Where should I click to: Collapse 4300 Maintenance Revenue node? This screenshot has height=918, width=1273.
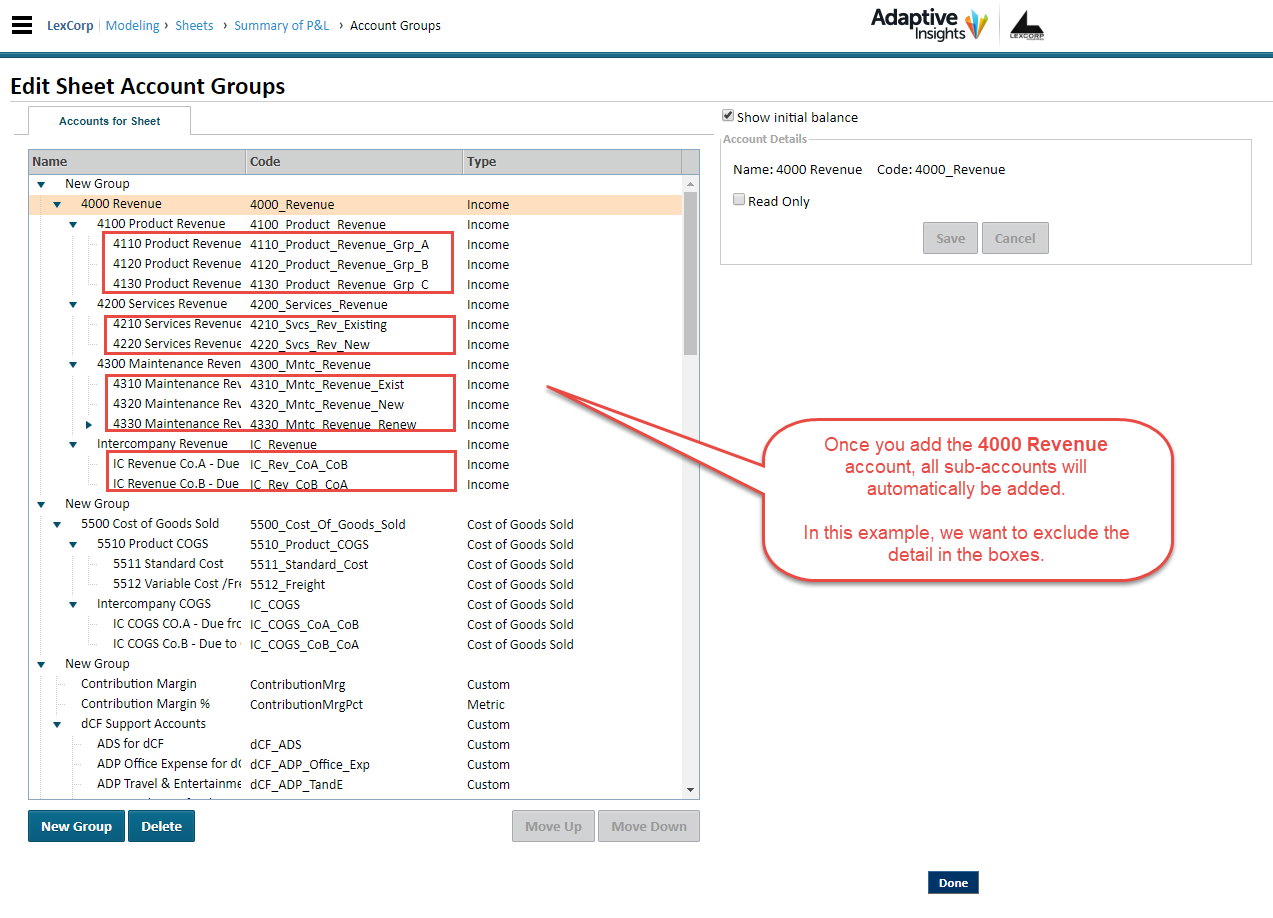(73, 364)
